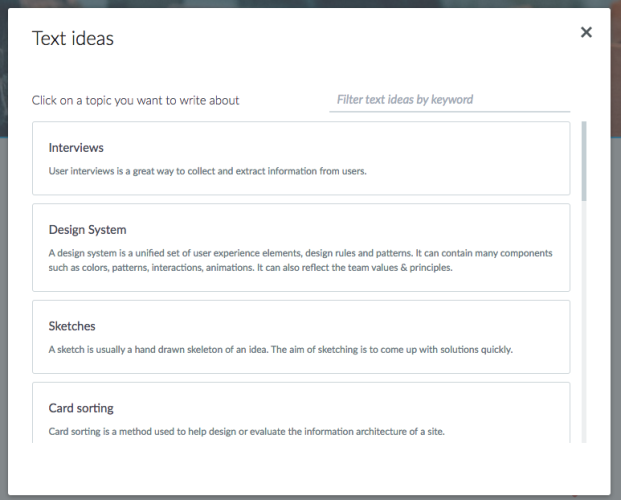The image size is (621, 500).
Task: Click the empty footer area of the dialog
Action: click(x=309, y=469)
